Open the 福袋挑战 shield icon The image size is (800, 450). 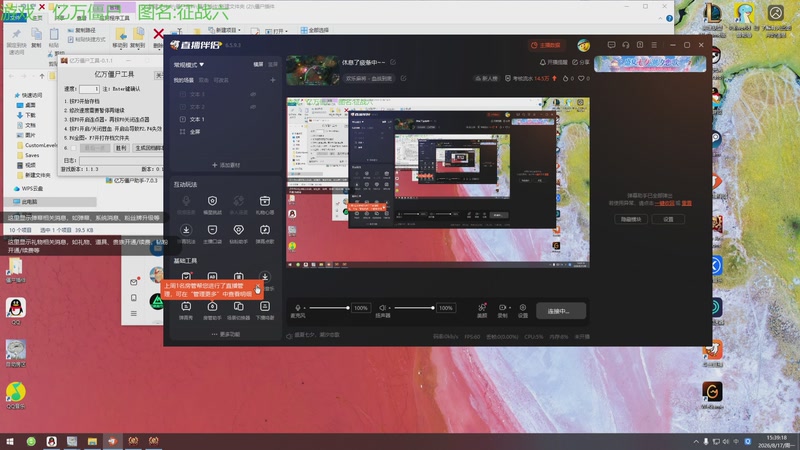point(212,201)
